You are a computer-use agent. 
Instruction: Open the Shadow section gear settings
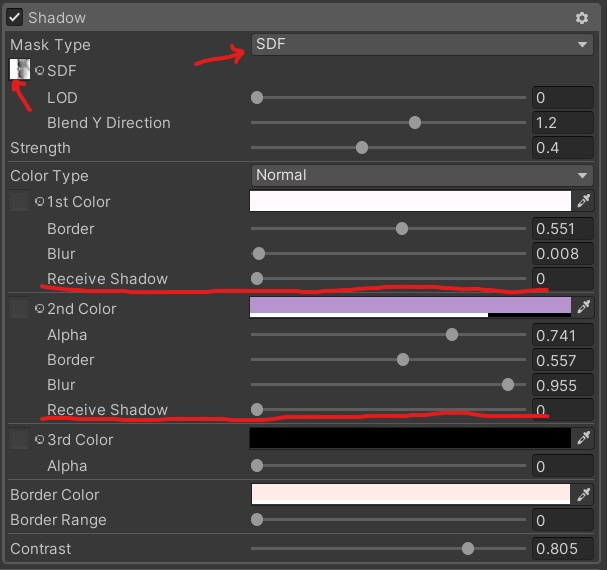click(582, 18)
